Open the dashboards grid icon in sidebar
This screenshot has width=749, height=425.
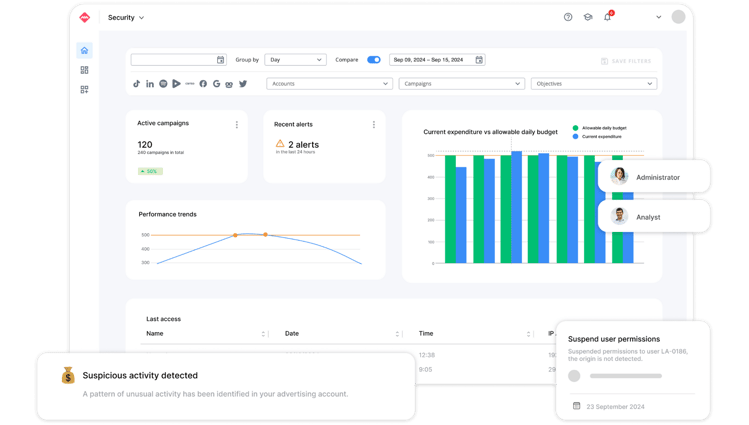tap(85, 70)
